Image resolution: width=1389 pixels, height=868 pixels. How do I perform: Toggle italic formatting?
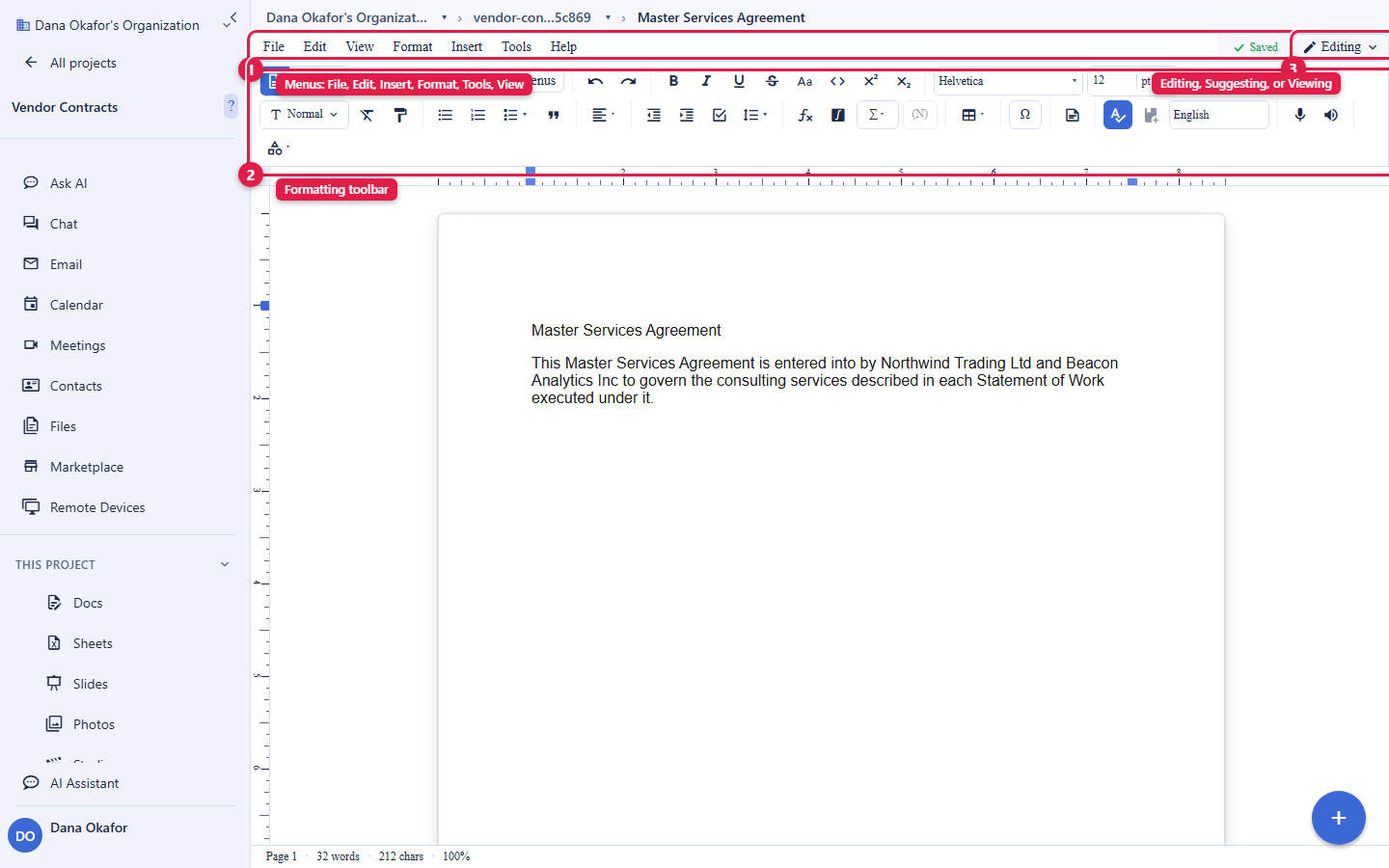click(x=706, y=82)
